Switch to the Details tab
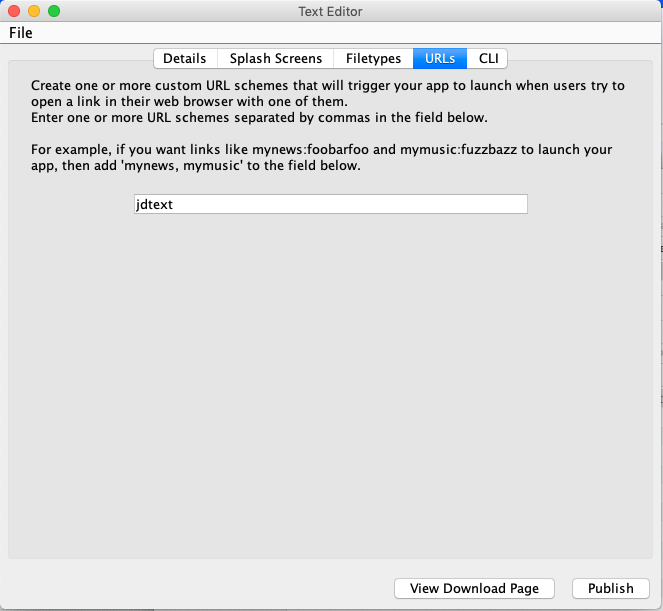This screenshot has height=611, width=663. click(184, 59)
